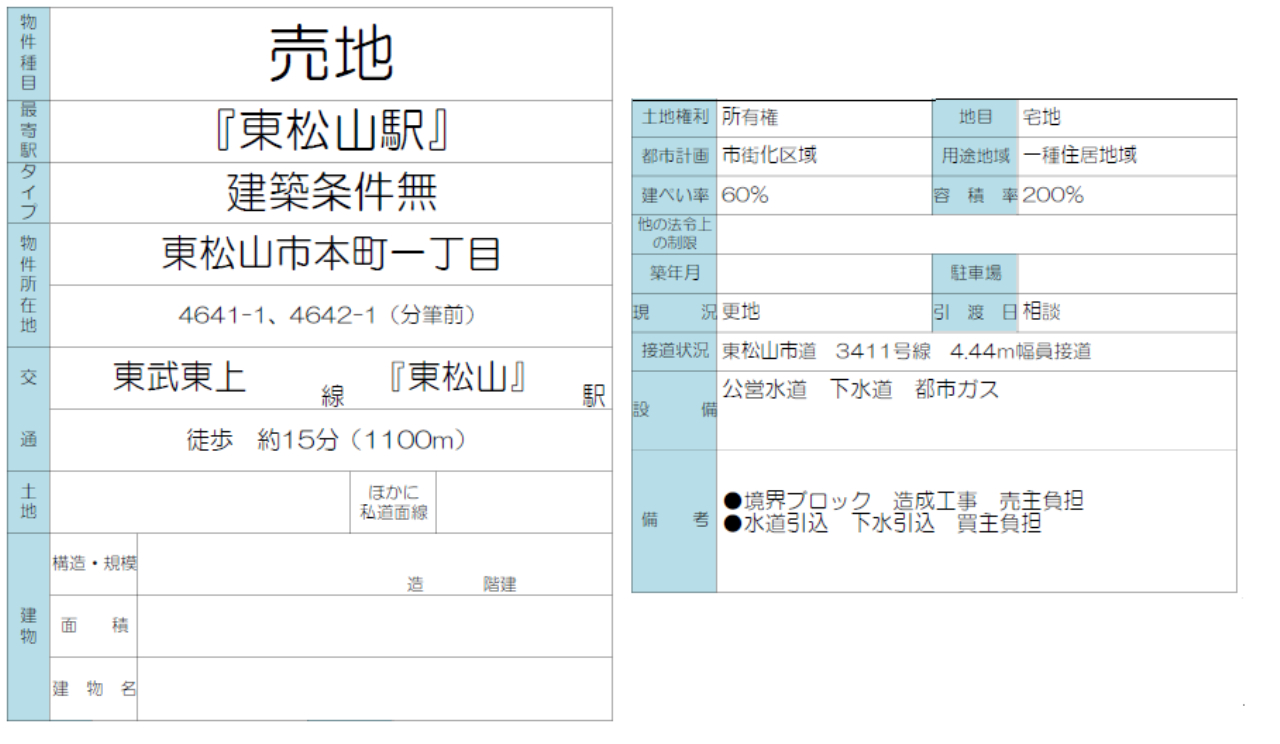Select the 60% coverage value
The width and height of the screenshot is (1280, 744).
point(745,196)
